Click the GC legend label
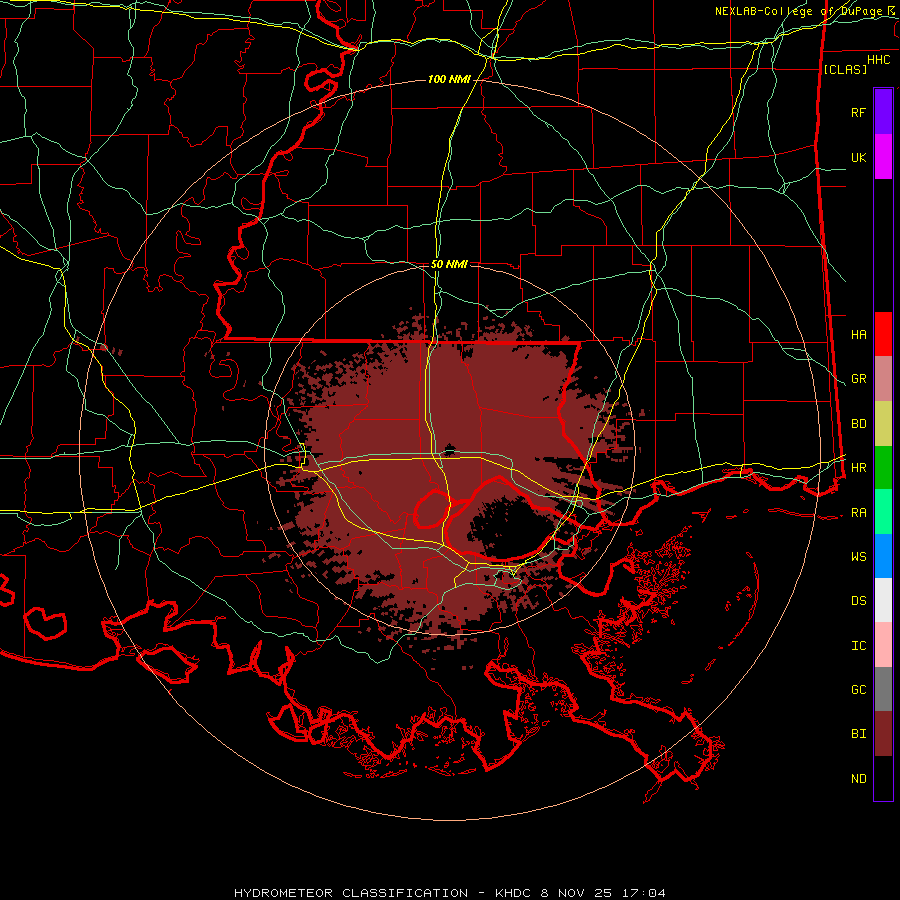The height and width of the screenshot is (900, 900). point(858,690)
